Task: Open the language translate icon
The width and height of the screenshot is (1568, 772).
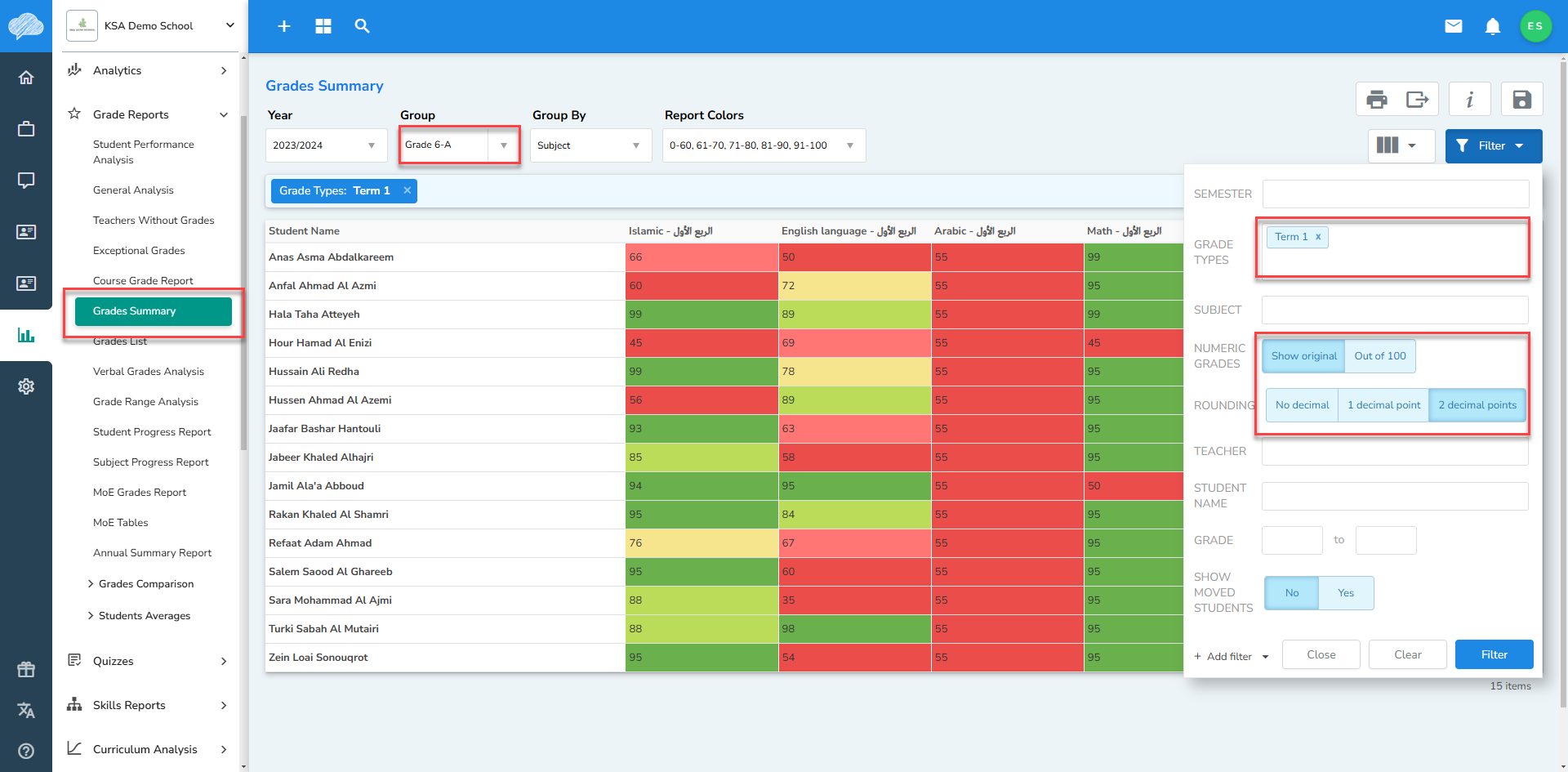Action: pos(26,711)
